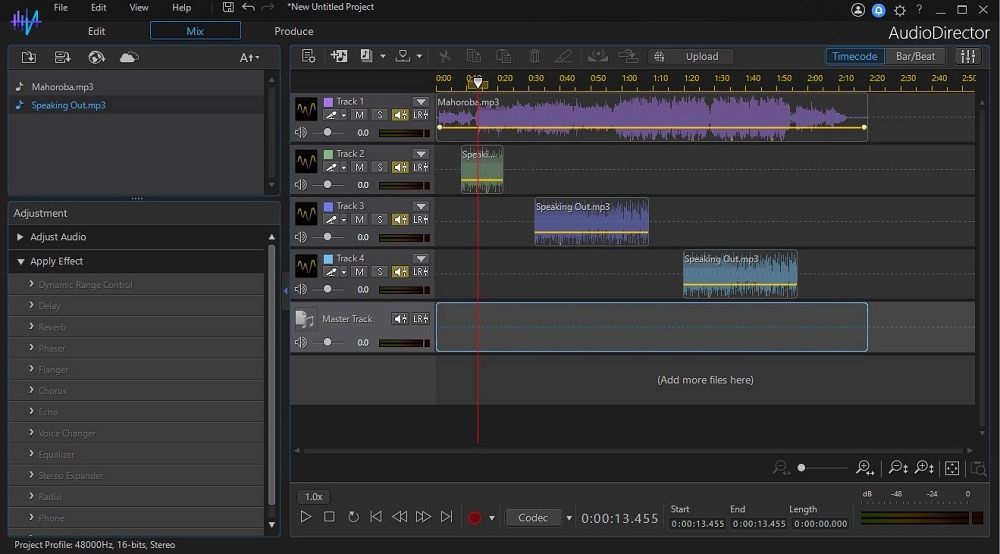Click the zoom in timeline icon
Image resolution: width=1000 pixels, height=554 pixels.
865,468
